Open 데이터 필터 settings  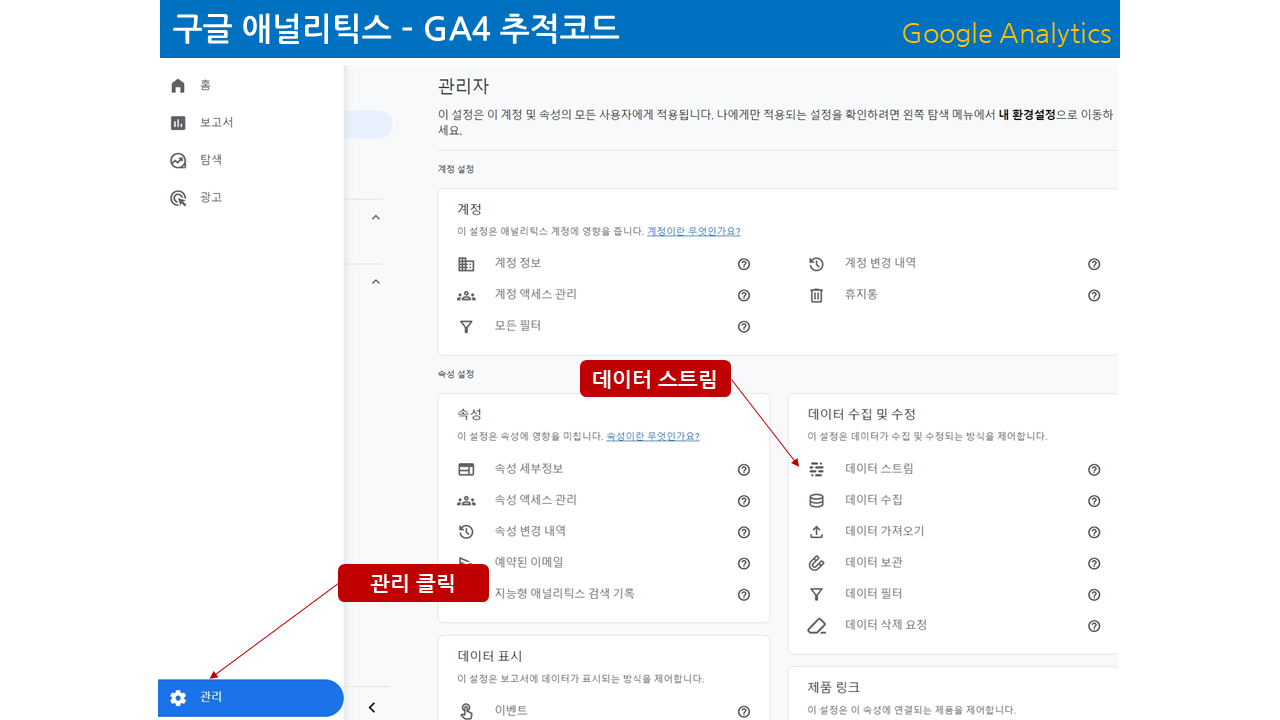(874, 593)
